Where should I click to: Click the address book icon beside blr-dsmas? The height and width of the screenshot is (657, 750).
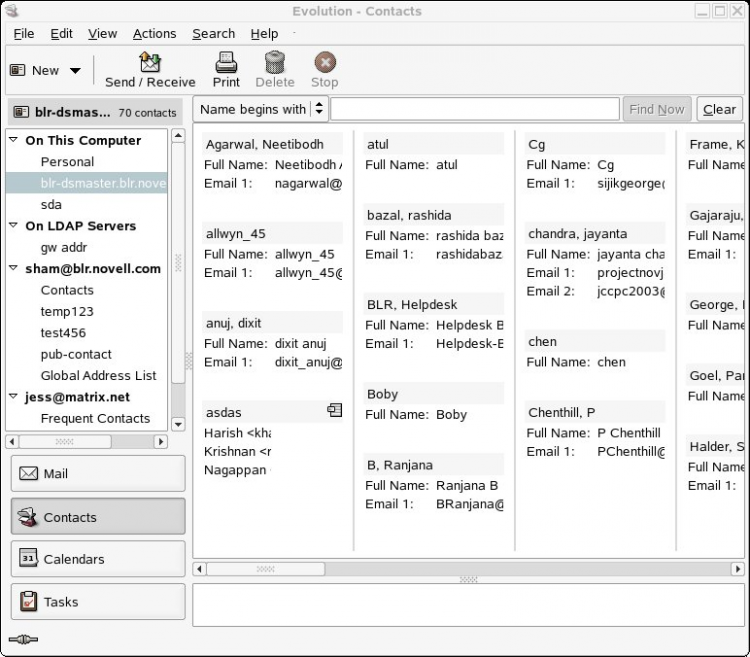coord(21,112)
